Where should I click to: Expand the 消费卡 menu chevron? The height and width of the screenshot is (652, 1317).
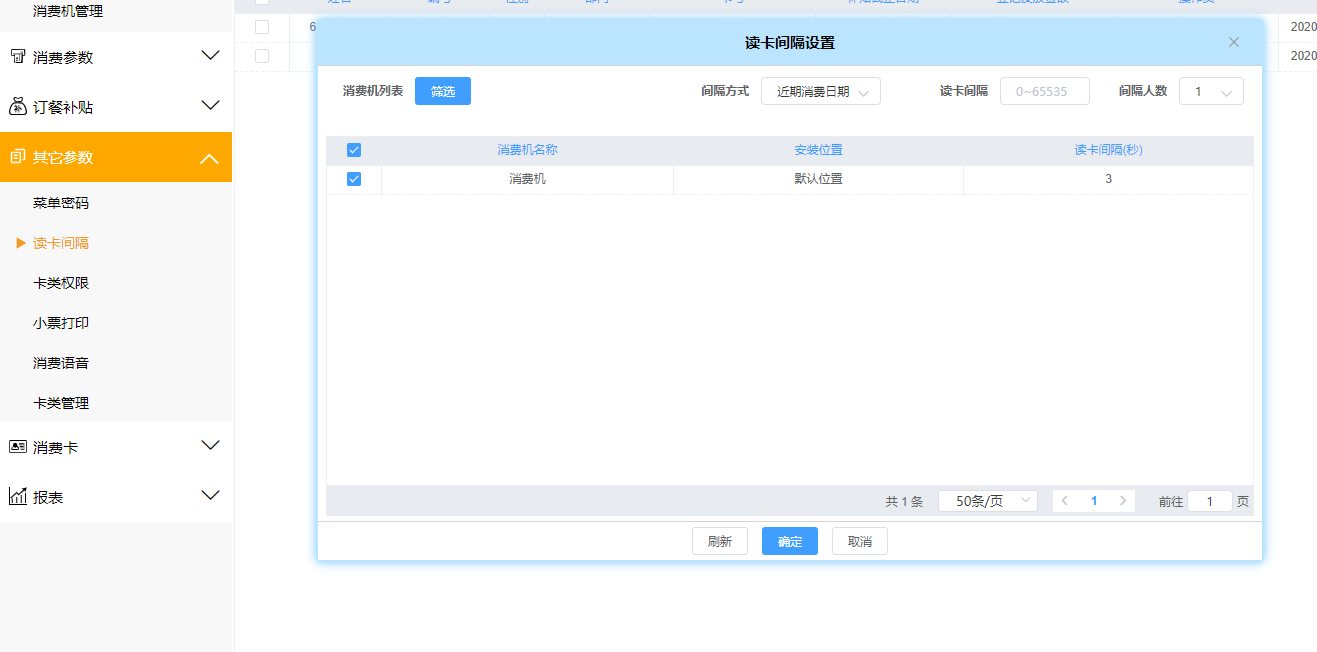click(210, 446)
